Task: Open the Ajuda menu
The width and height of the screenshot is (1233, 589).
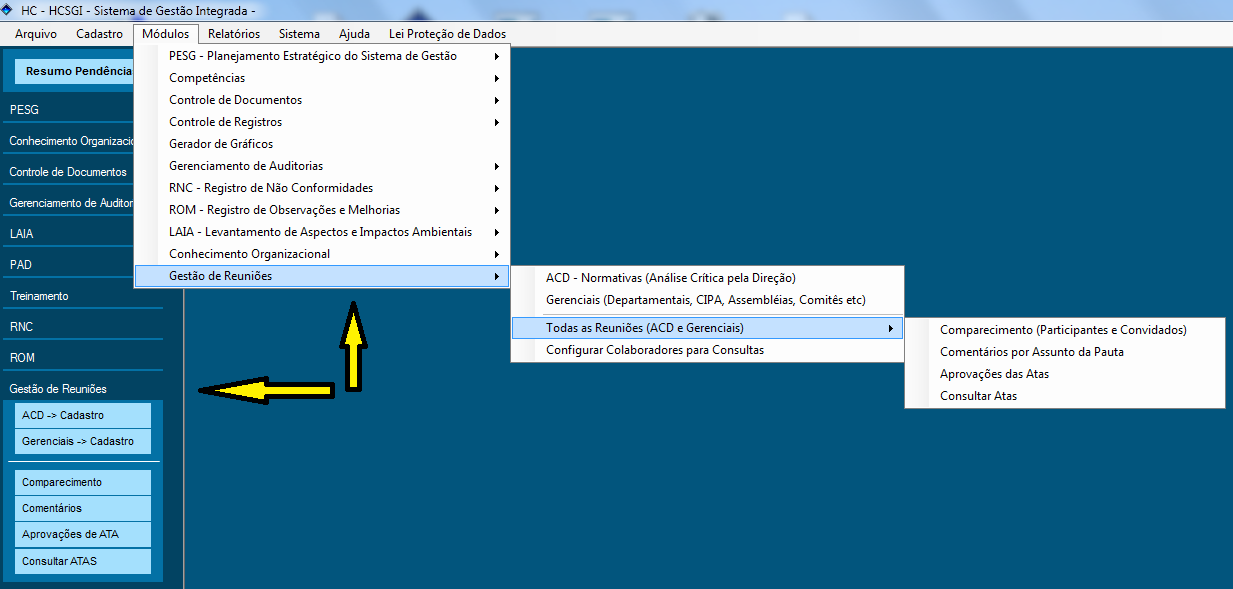Action: click(354, 34)
